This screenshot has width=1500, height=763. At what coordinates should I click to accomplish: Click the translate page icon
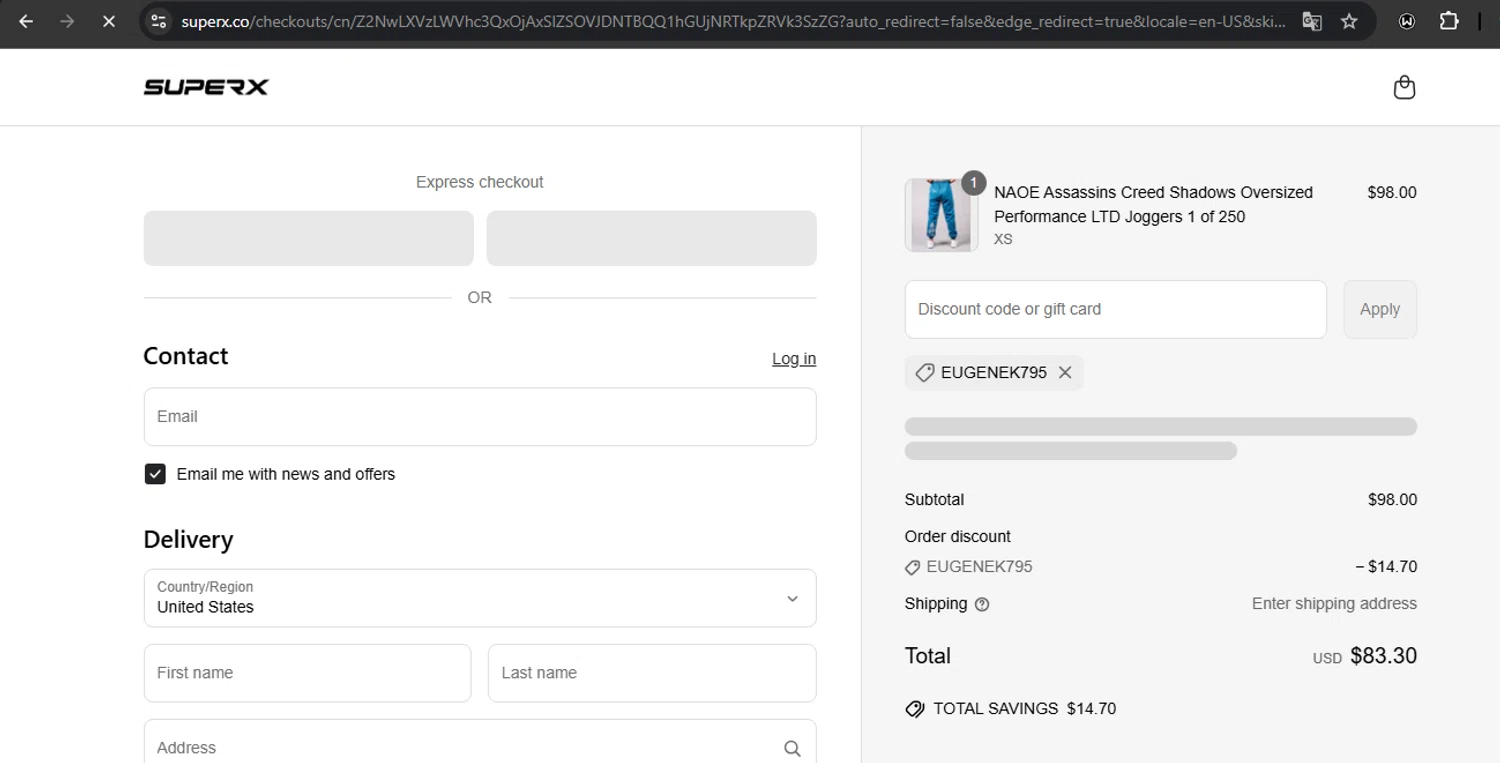click(1312, 21)
